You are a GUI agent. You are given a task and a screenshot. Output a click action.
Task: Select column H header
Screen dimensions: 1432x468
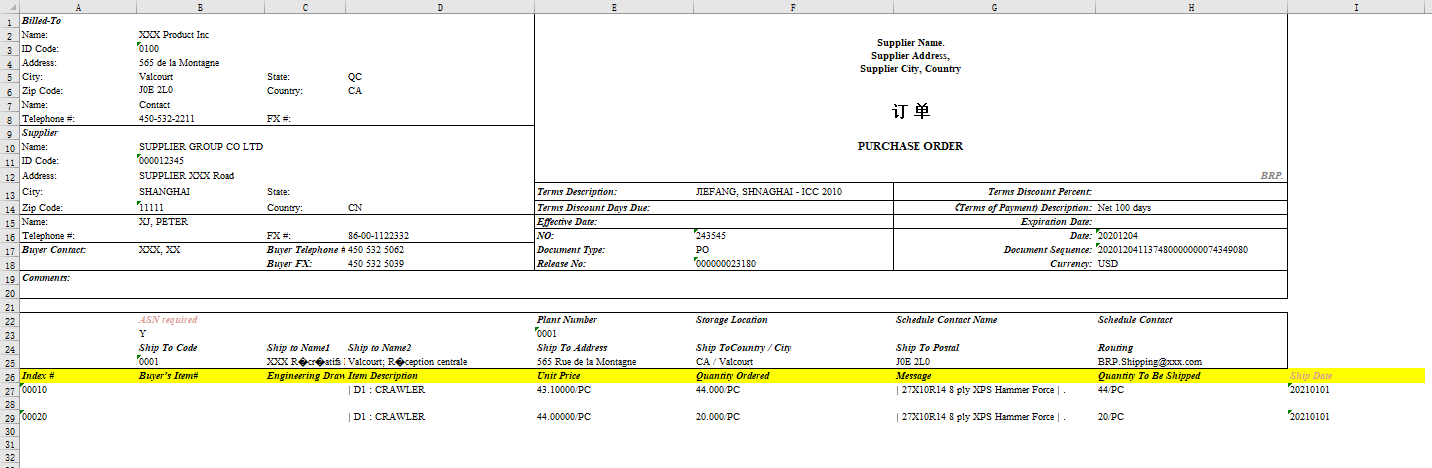pyautogui.click(x=1191, y=7)
